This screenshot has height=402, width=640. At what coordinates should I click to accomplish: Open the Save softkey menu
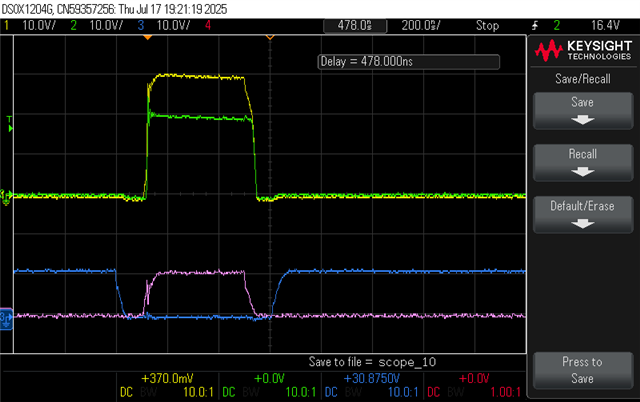pyautogui.click(x=583, y=111)
